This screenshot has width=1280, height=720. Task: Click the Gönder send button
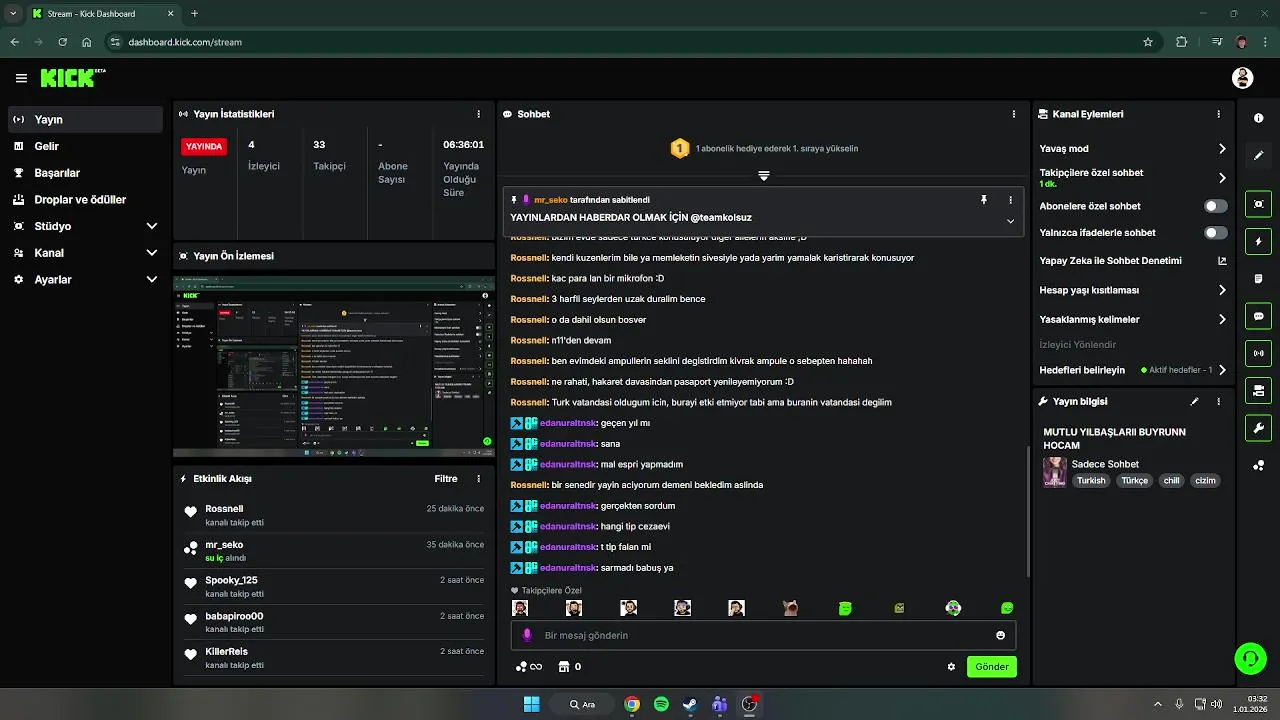coord(992,667)
